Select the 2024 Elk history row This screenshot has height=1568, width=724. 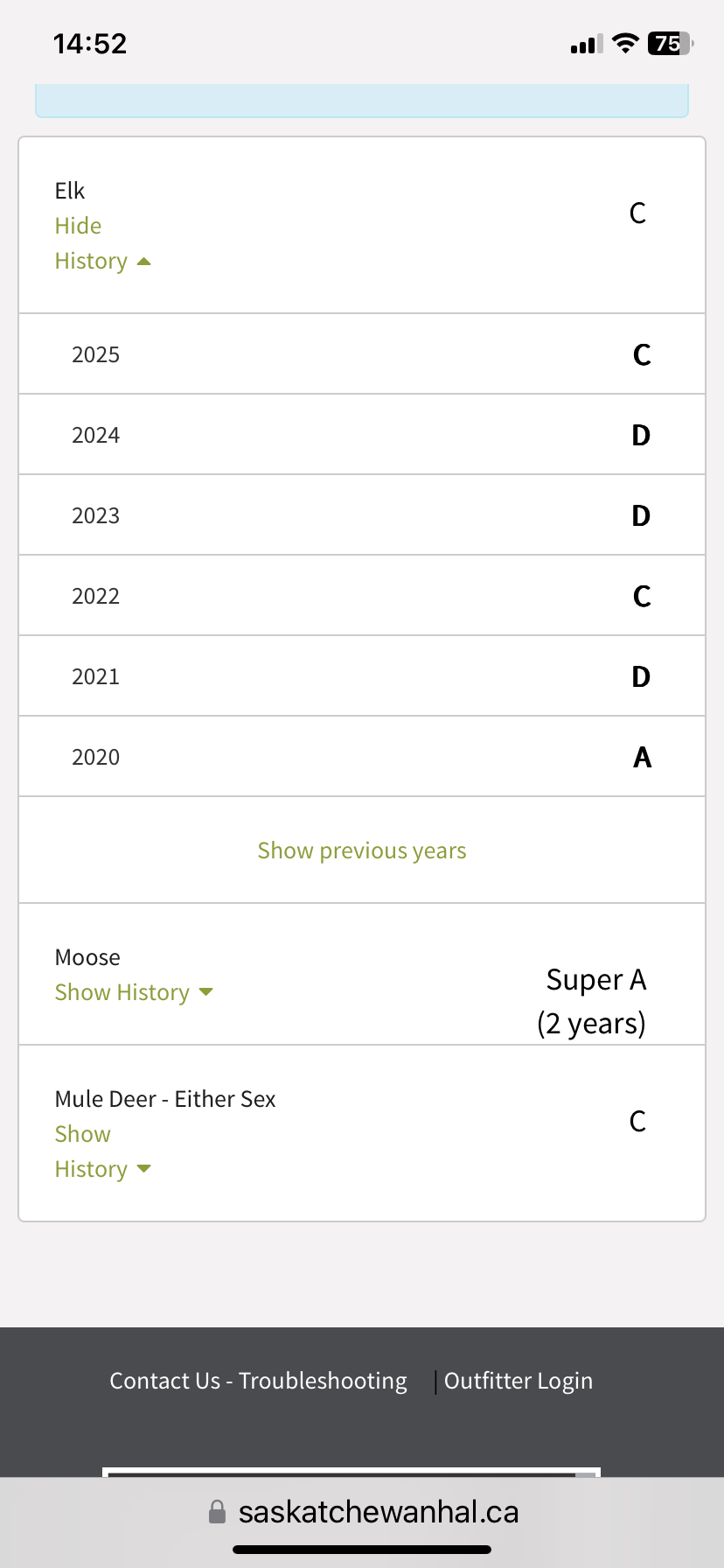click(x=361, y=435)
